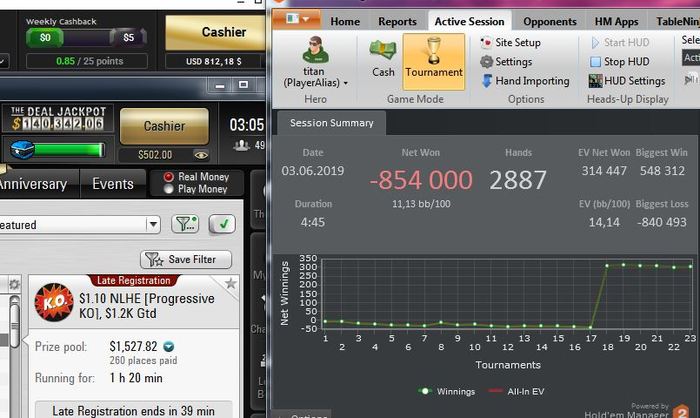Click the Biggest Win value 548 312
The image size is (700, 418).
(x=662, y=171)
